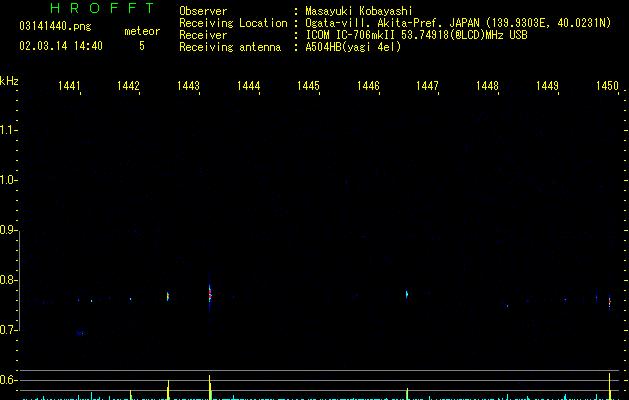Select the filename 03141440.png

click(x=55, y=27)
